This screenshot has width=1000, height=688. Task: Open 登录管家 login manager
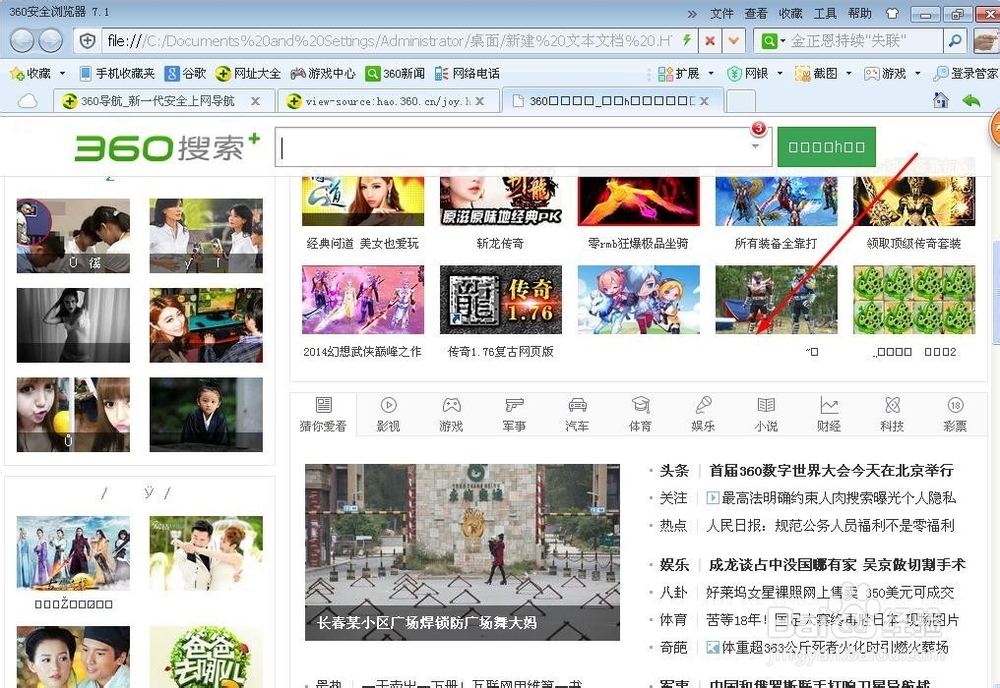[x=966, y=74]
